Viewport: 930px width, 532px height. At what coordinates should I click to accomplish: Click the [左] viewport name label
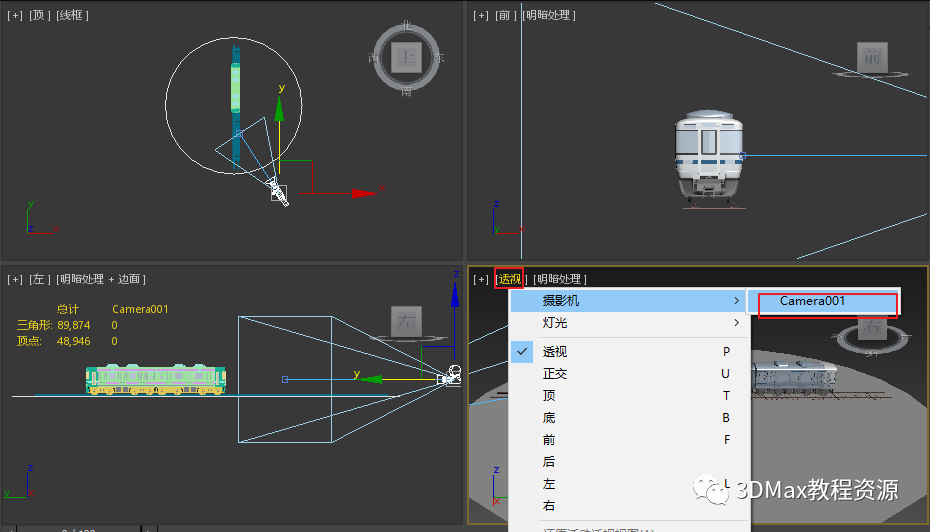40,279
